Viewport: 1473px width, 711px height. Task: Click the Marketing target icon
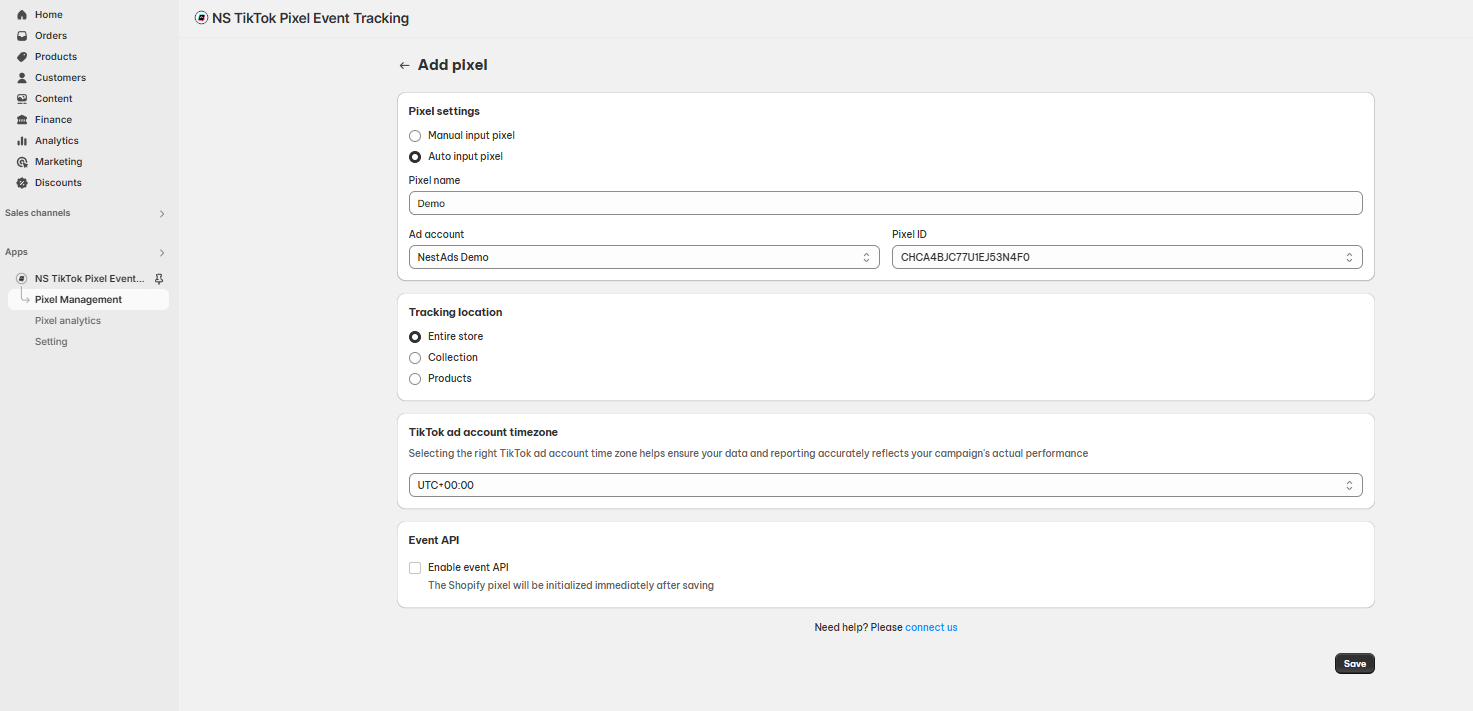22,162
